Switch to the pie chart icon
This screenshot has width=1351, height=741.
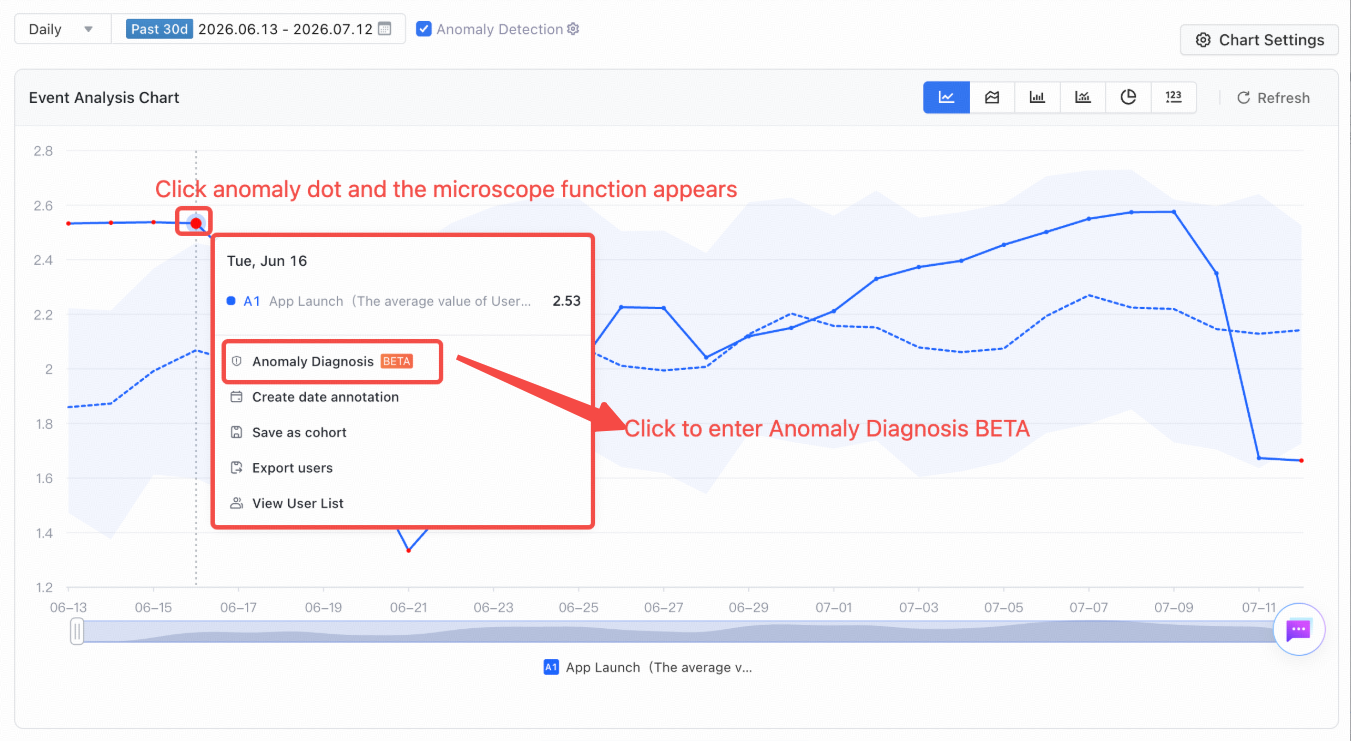(1128, 97)
